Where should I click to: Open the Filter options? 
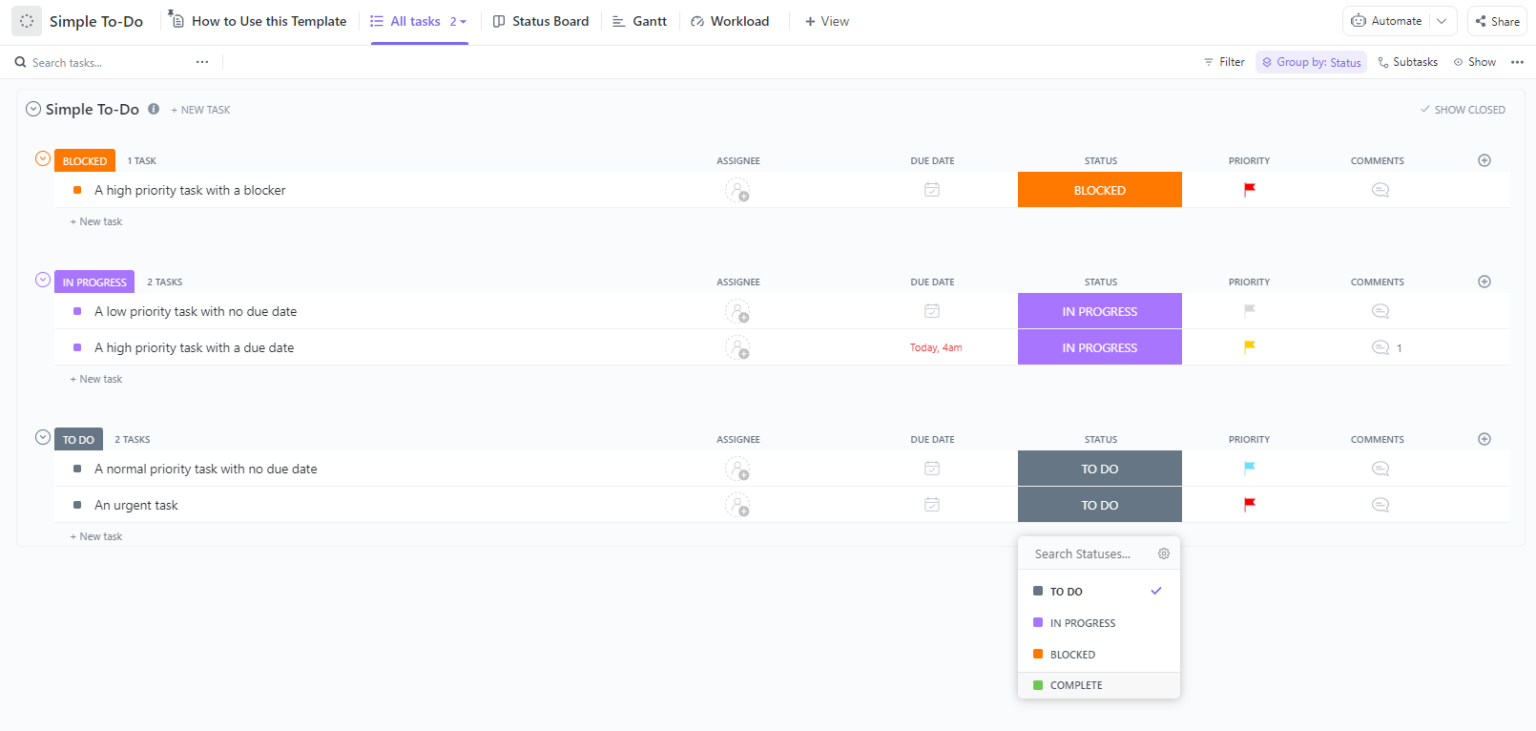[1223, 61]
